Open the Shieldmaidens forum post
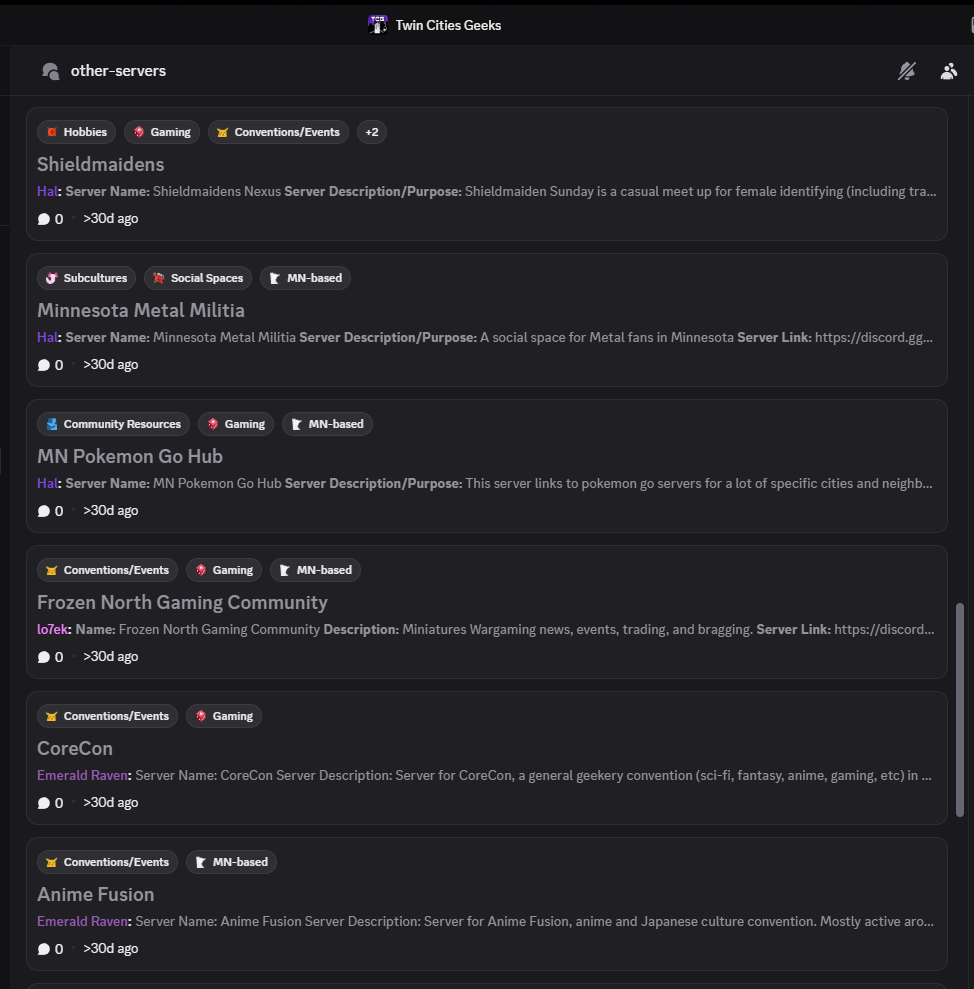The height and width of the screenshot is (989, 974). 101,164
